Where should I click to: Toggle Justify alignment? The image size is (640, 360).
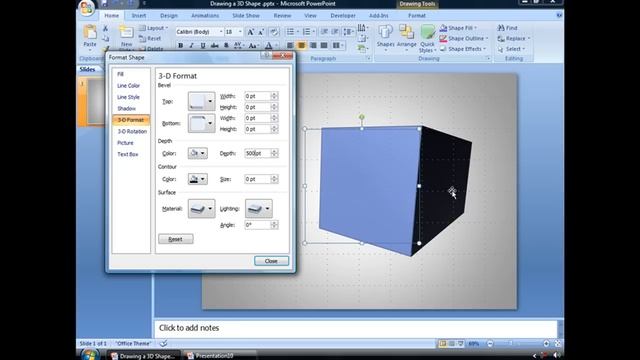324,45
